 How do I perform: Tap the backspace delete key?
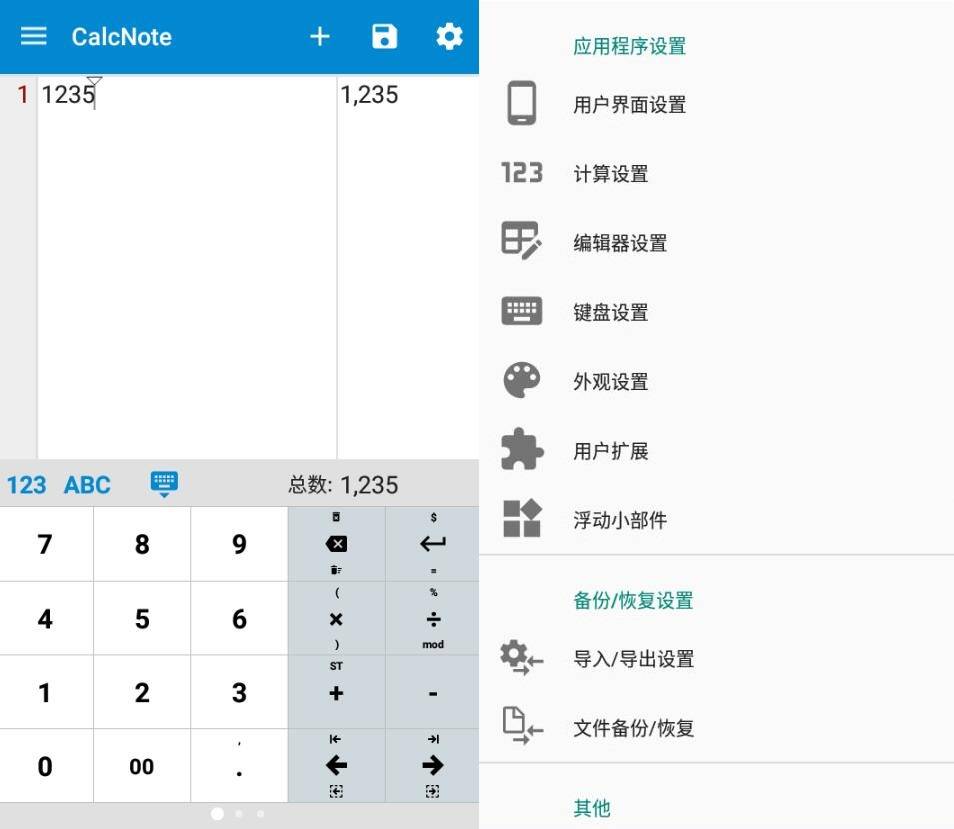click(x=336, y=544)
